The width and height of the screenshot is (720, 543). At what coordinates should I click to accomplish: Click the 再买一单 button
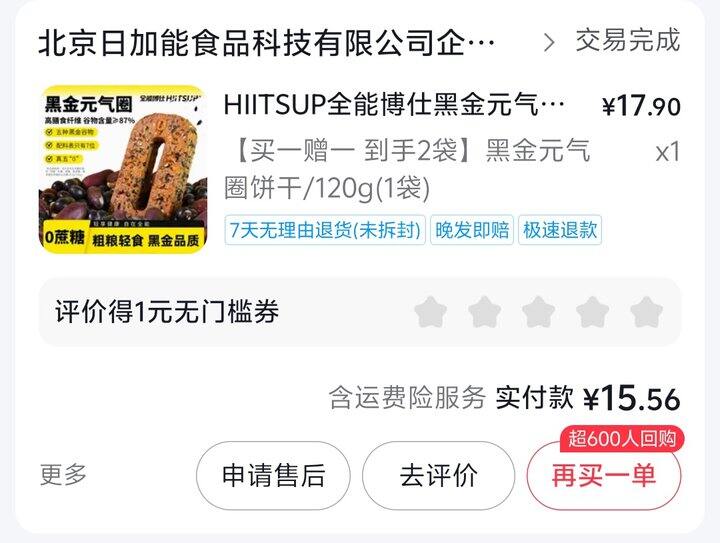click(603, 476)
